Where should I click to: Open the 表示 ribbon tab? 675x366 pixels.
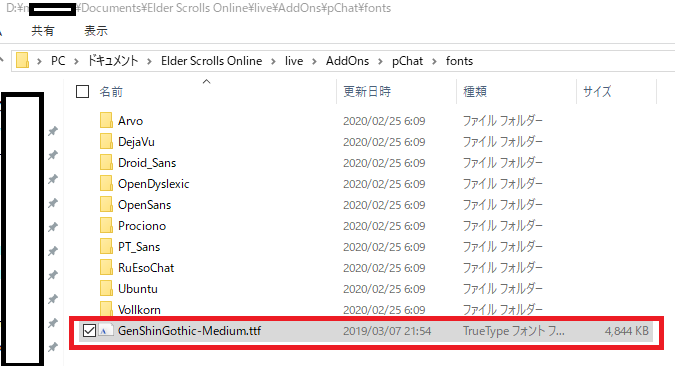coord(96,31)
